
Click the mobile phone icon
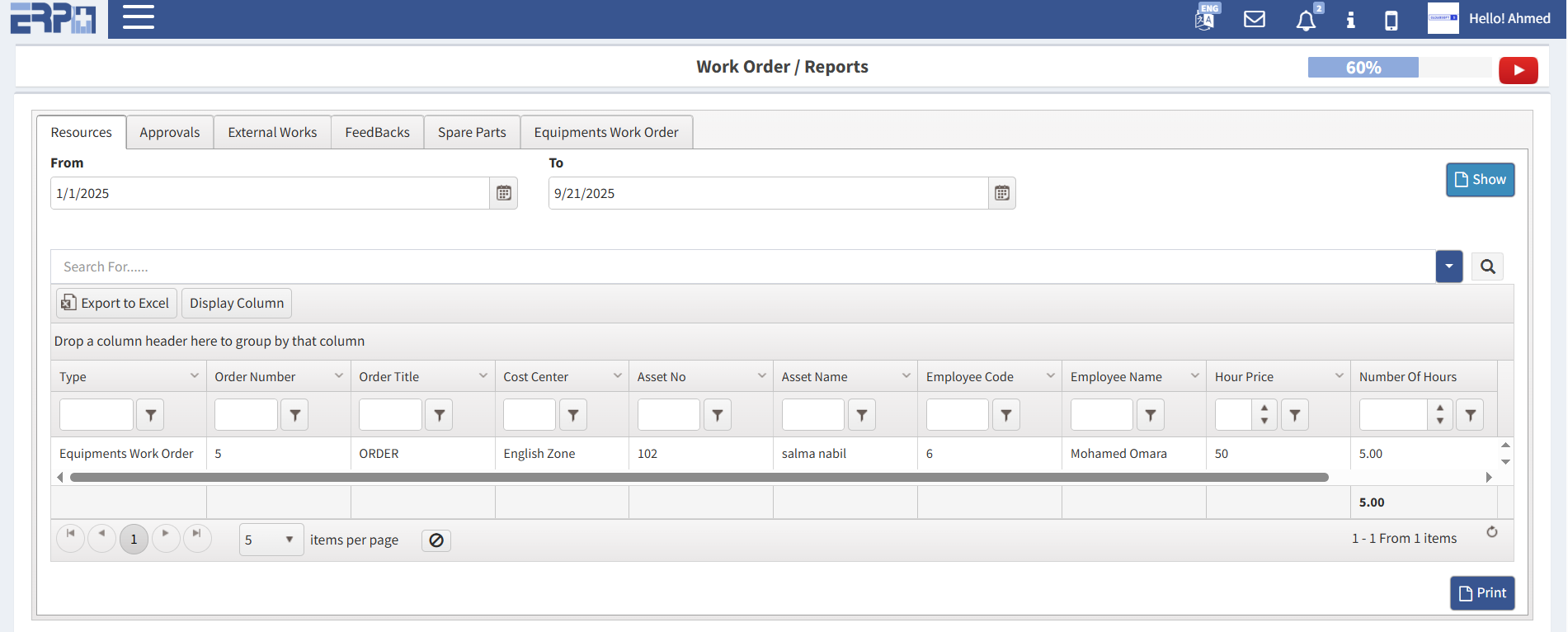tap(1391, 20)
